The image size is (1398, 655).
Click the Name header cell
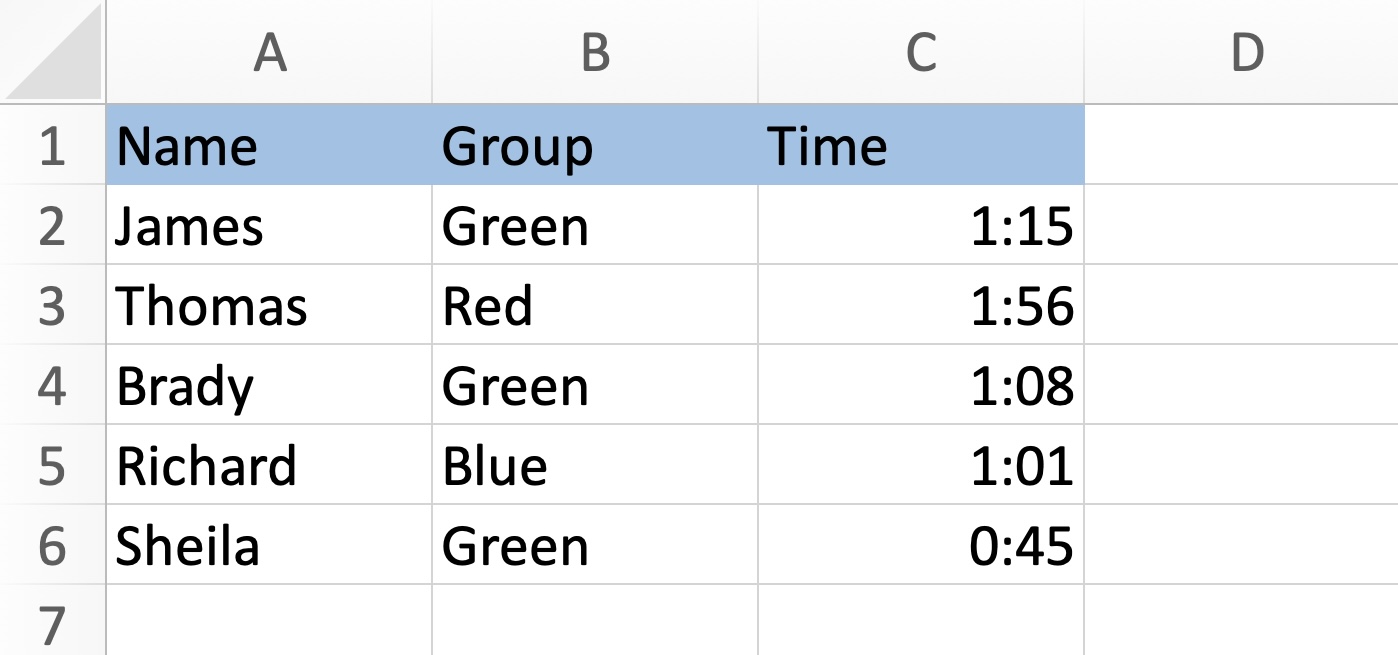(268, 145)
